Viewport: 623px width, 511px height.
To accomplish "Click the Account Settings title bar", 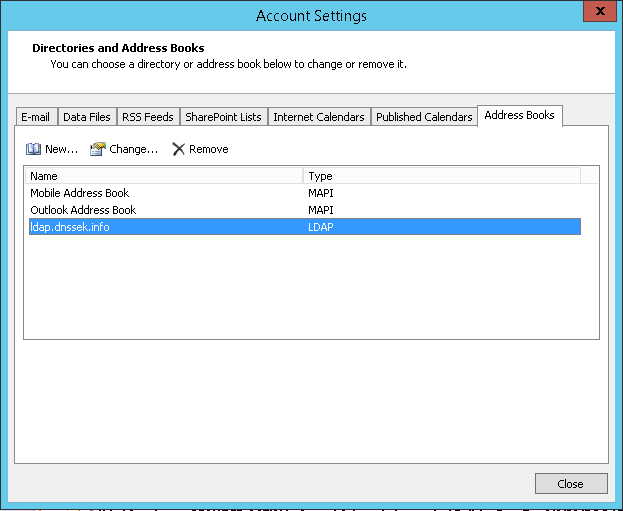I will pyautogui.click(x=311, y=15).
